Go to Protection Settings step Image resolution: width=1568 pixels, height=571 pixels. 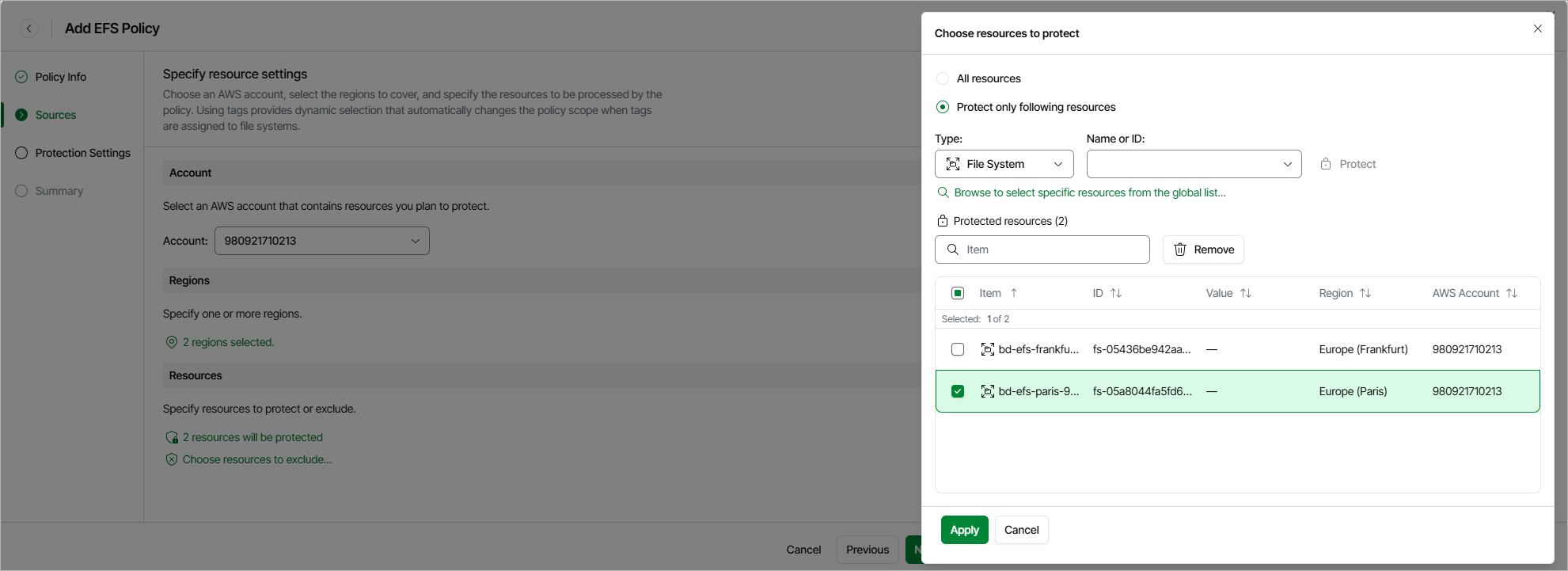click(82, 153)
